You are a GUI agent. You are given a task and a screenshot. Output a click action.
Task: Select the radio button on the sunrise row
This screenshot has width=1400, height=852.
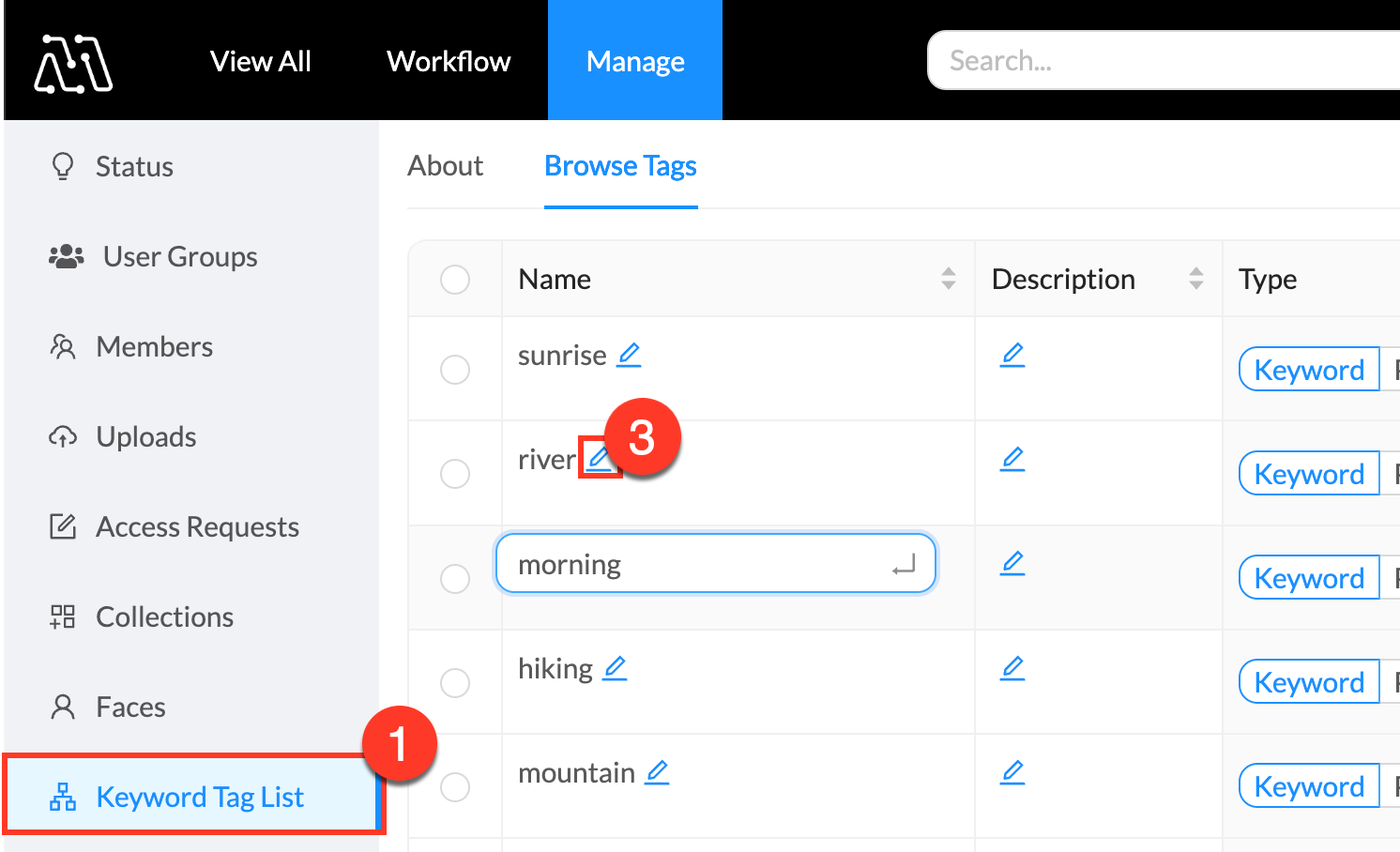click(x=455, y=369)
